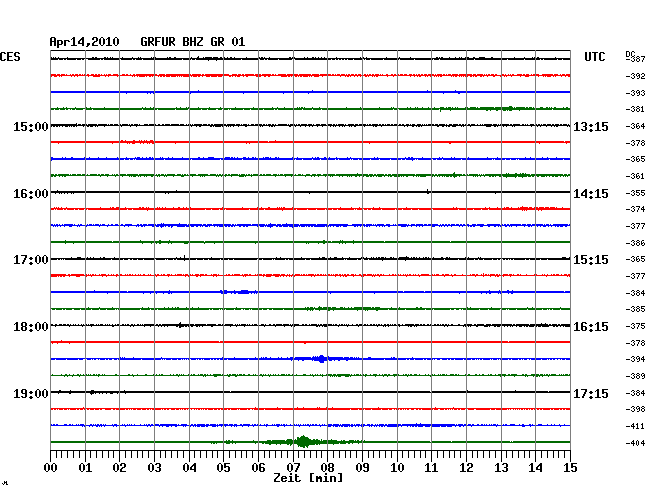Image resolution: width=650 pixels, height=494 pixels.
Task: Click the DC offset value -398
Action: [x=635, y=409]
